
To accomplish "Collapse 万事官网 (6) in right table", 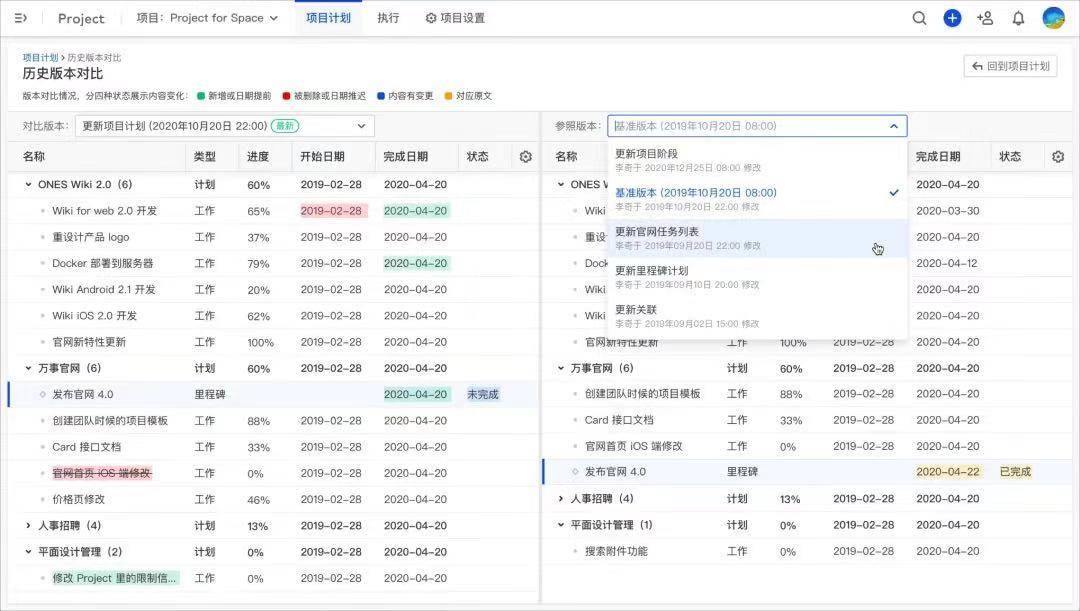I will [561, 369].
